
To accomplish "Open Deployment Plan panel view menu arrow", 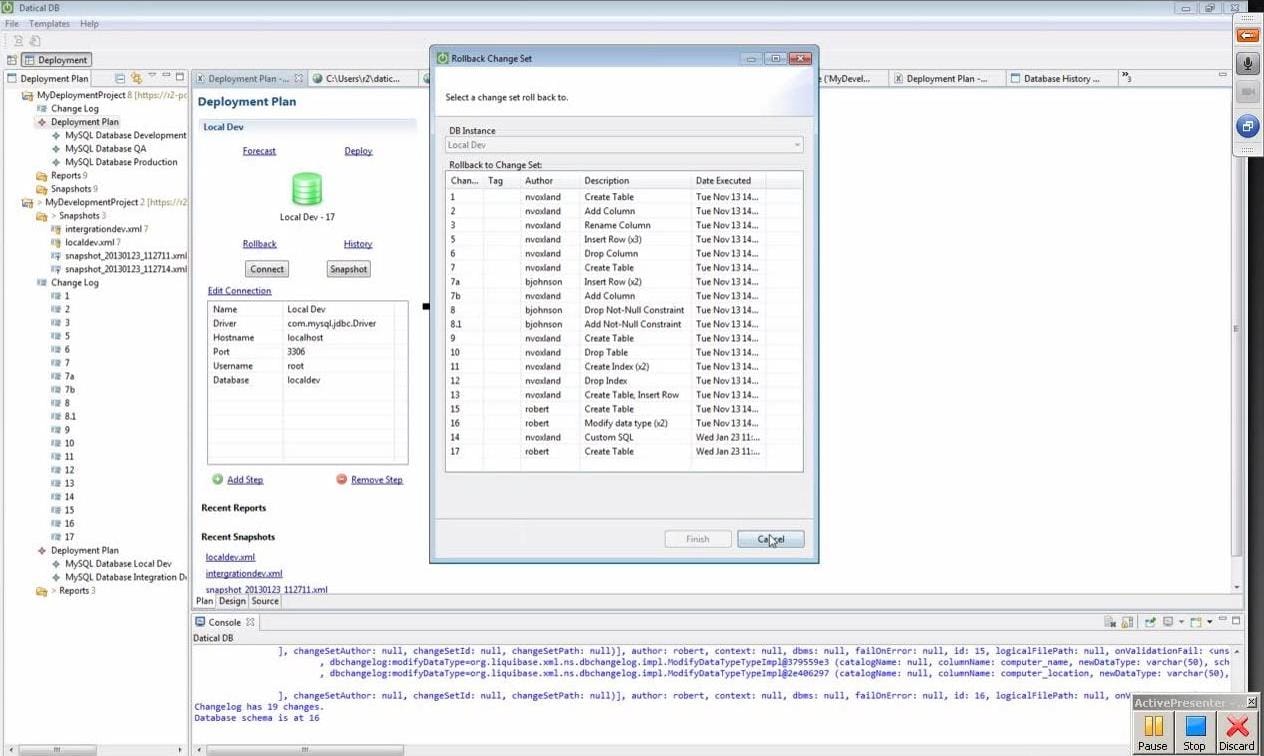I will coord(152,77).
